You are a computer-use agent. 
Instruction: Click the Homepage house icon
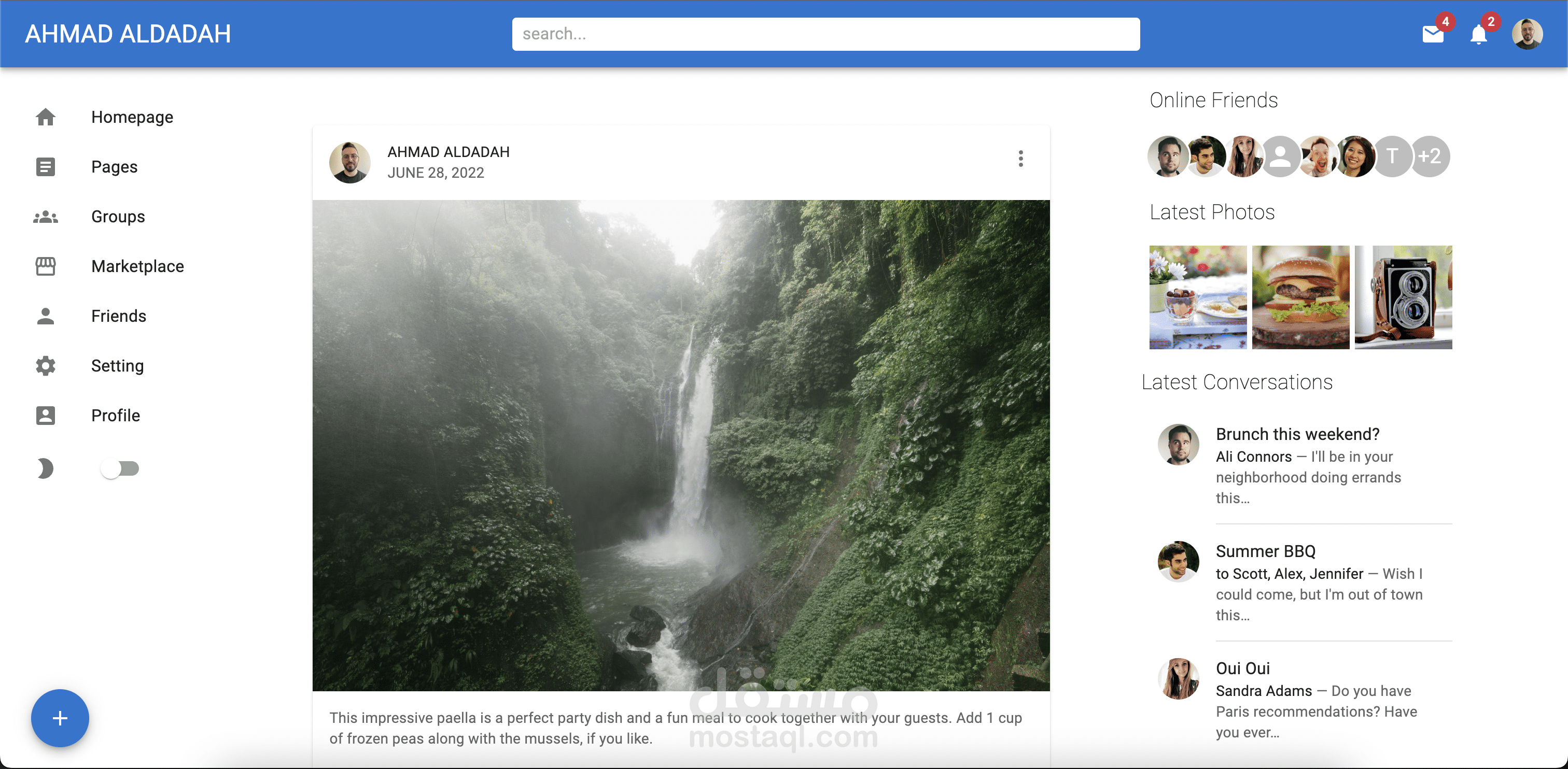coord(46,117)
